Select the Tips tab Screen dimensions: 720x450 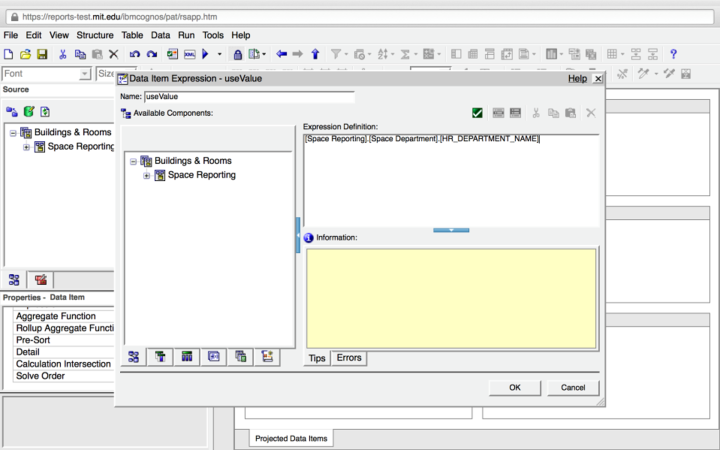(317, 358)
